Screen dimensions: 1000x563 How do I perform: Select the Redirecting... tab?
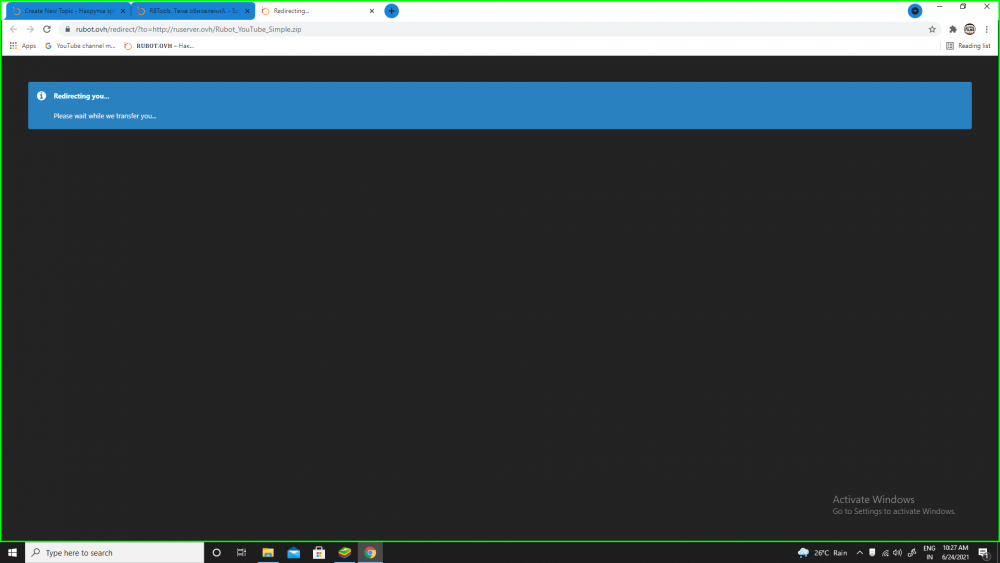(x=318, y=11)
